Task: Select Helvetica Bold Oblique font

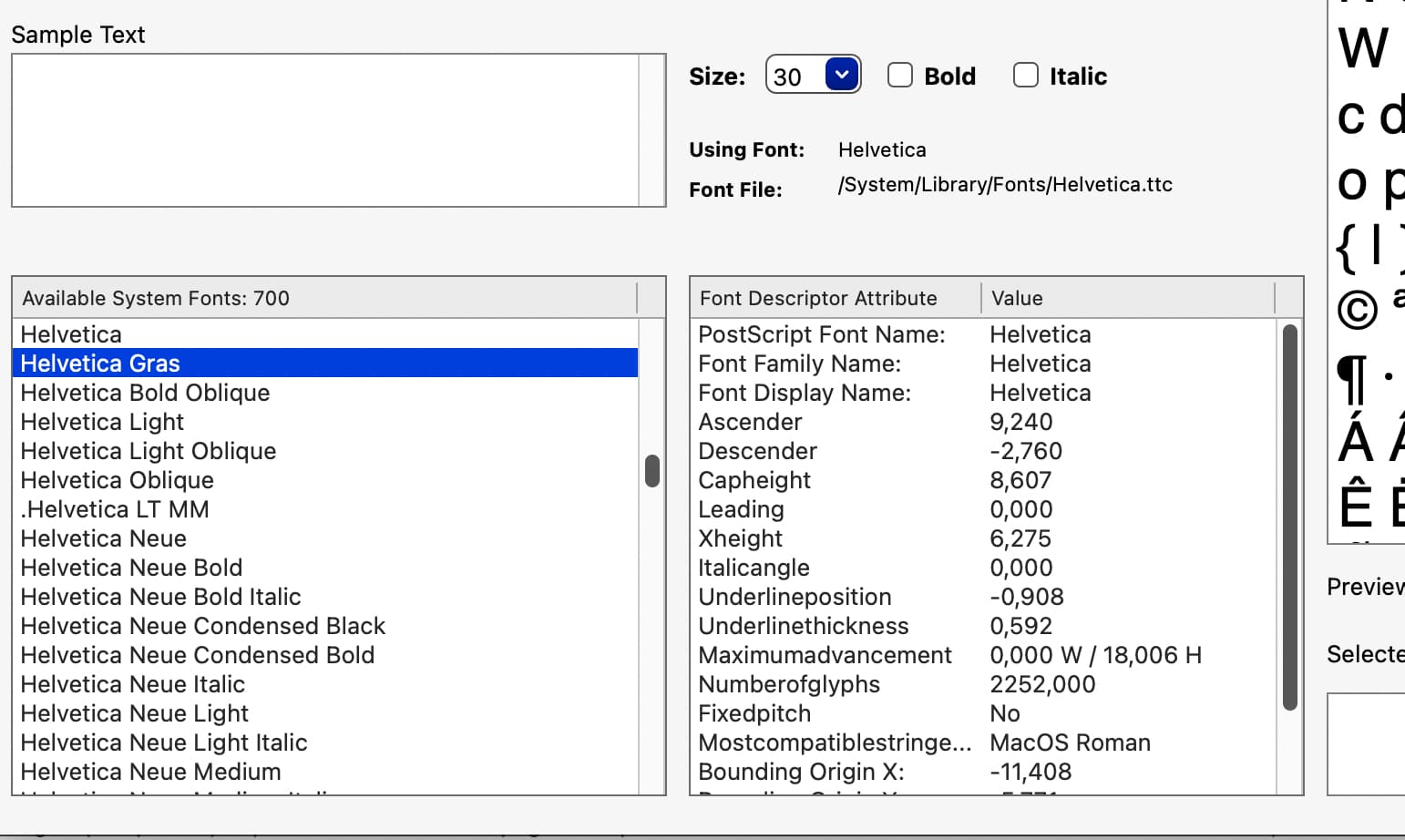Action: [325, 393]
